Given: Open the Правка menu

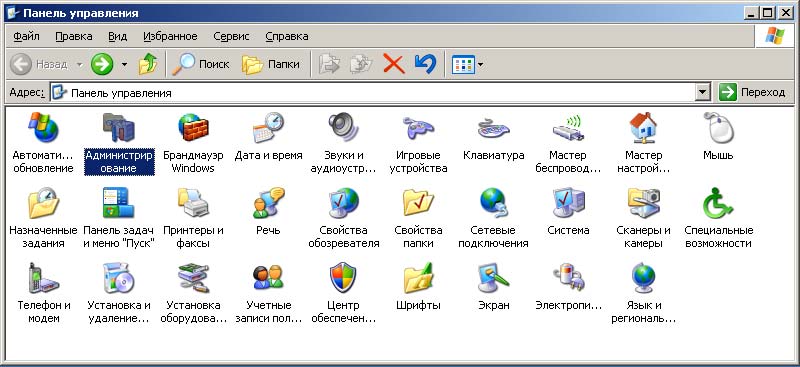Looking at the screenshot, I should [x=74, y=36].
